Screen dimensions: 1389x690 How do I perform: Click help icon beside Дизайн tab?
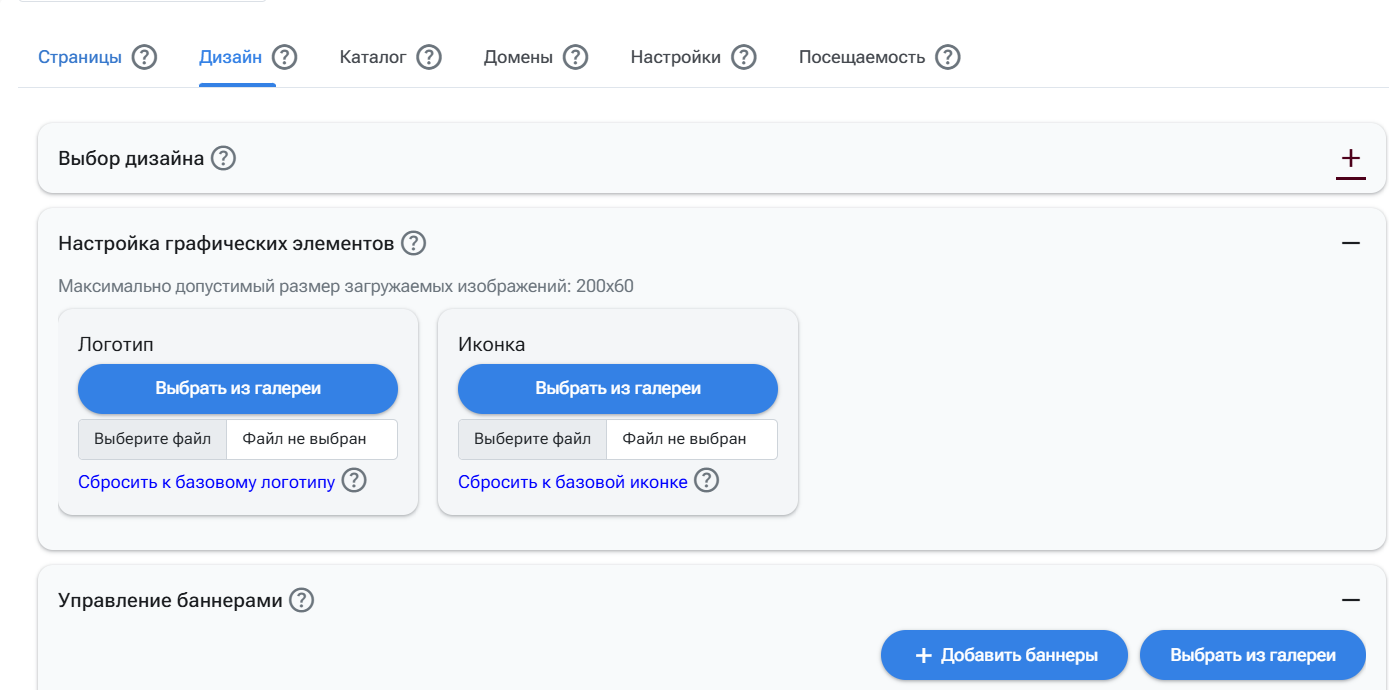tap(285, 57)
